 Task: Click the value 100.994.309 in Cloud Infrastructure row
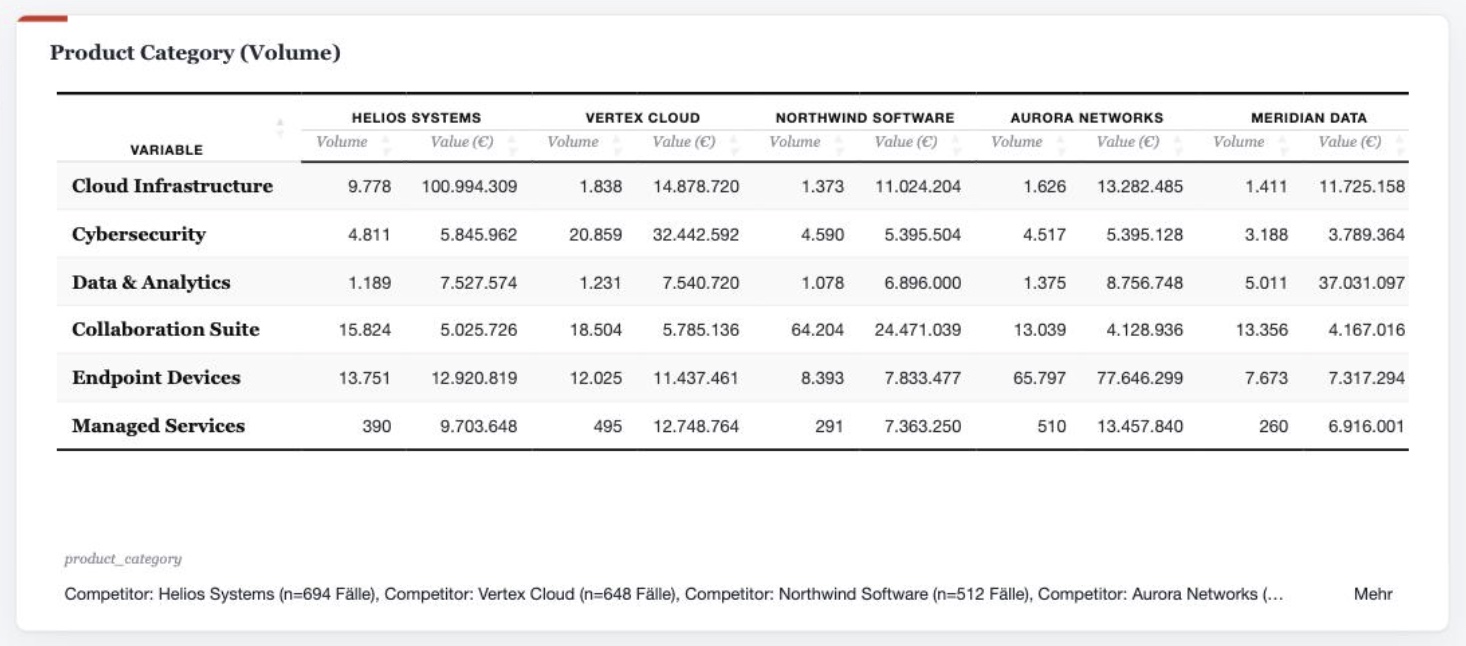[x=469, y=186]
